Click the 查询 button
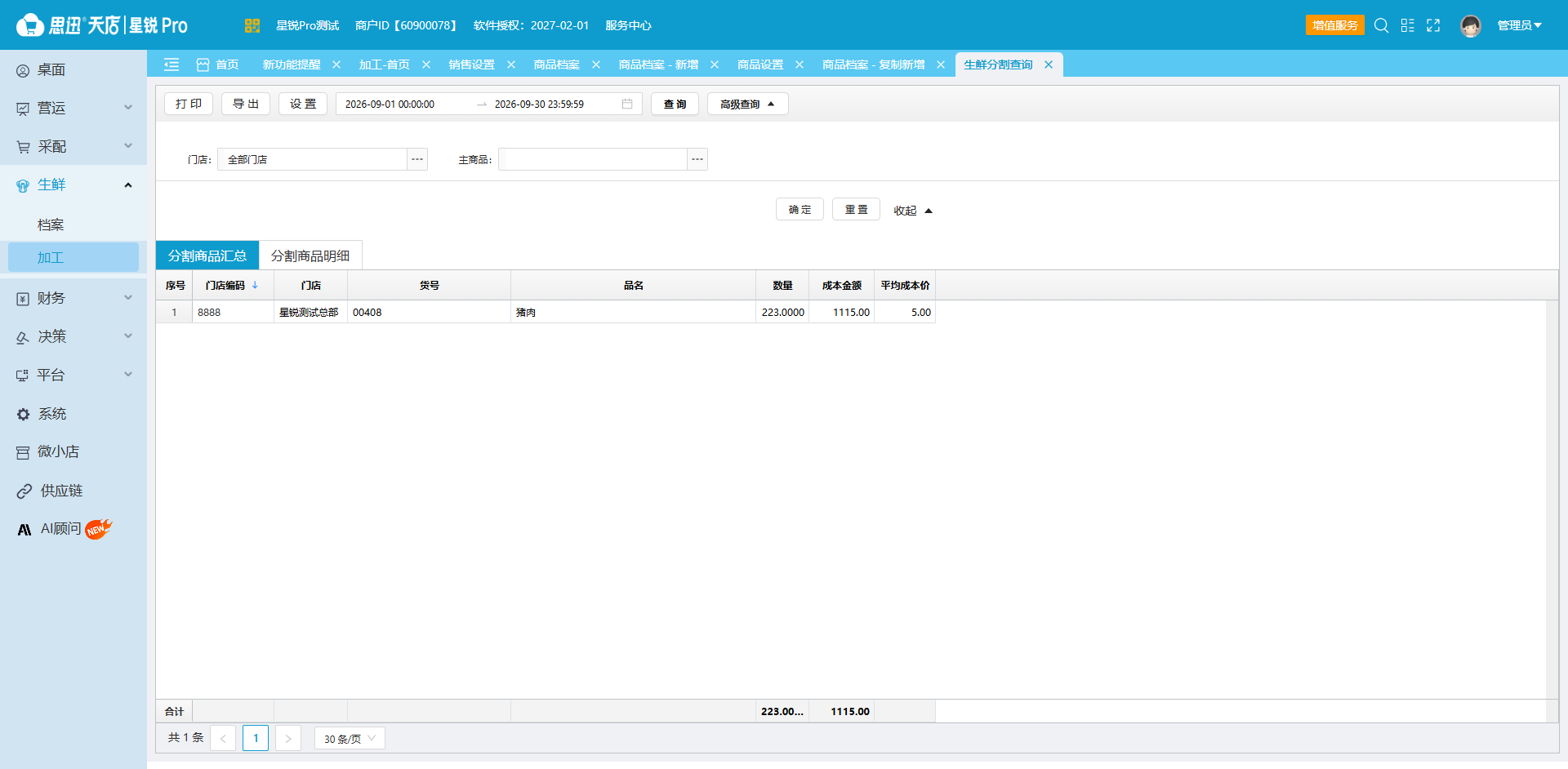The width and height of the screenshot is (1568, 769). pyautogui.click(x=675, y=104)
